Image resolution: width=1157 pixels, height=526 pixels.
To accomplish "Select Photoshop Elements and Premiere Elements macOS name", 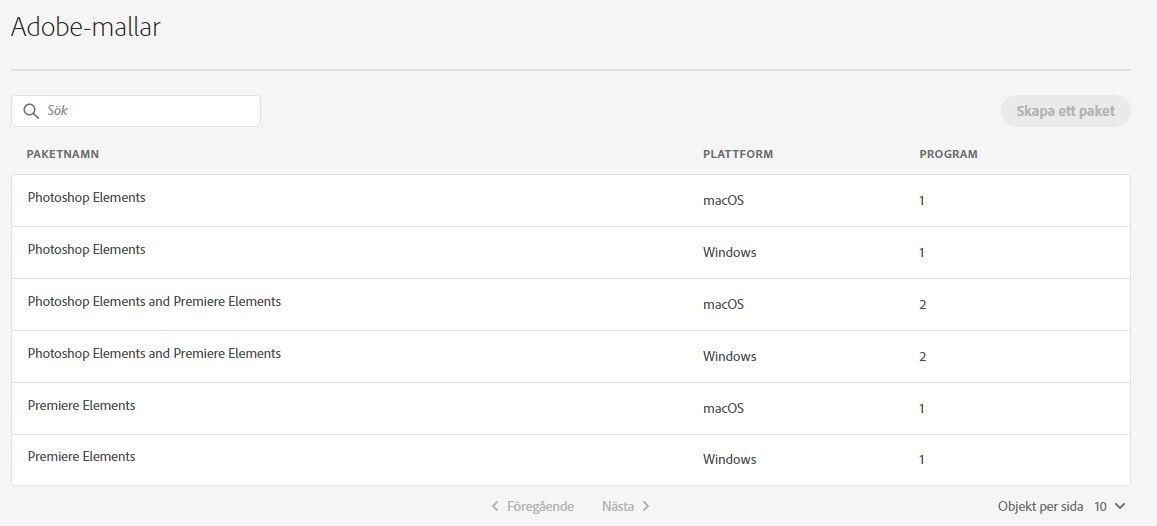I will pos(154,301).
